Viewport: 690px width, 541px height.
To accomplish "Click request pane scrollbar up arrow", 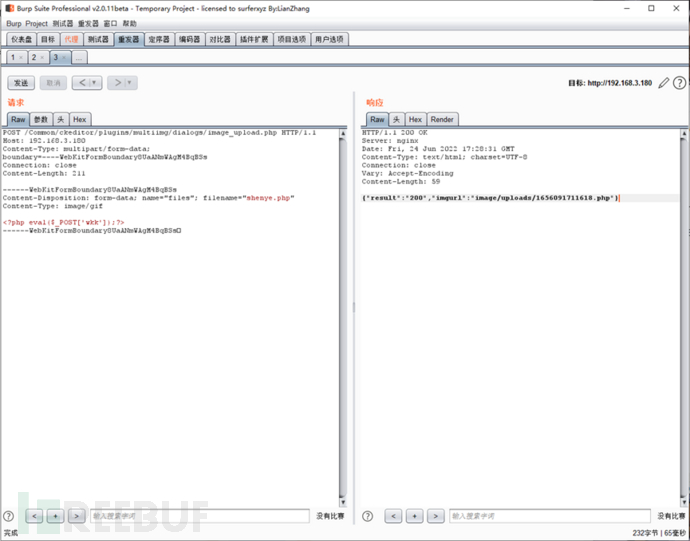I will click(x=343, y=133).
